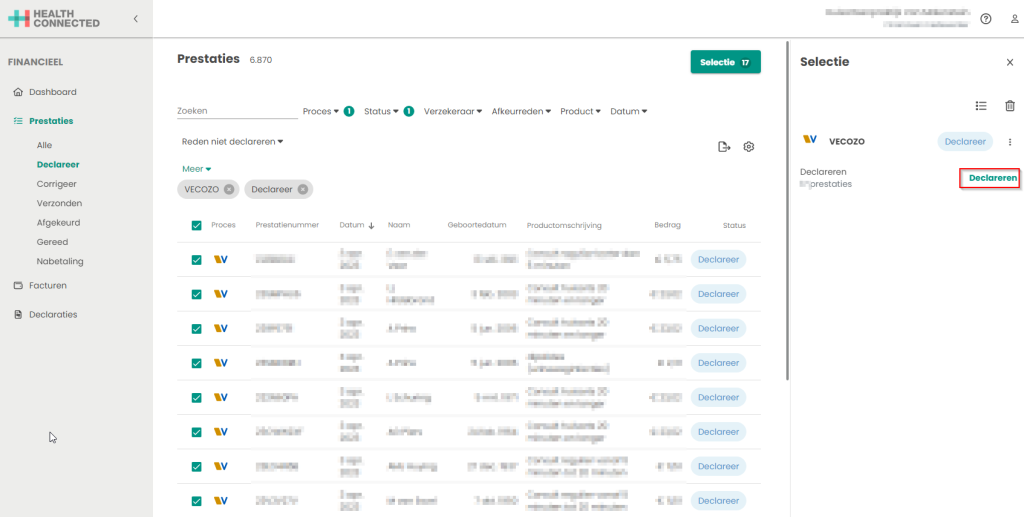Expand the Reden niet declareren dropdown

232,142
